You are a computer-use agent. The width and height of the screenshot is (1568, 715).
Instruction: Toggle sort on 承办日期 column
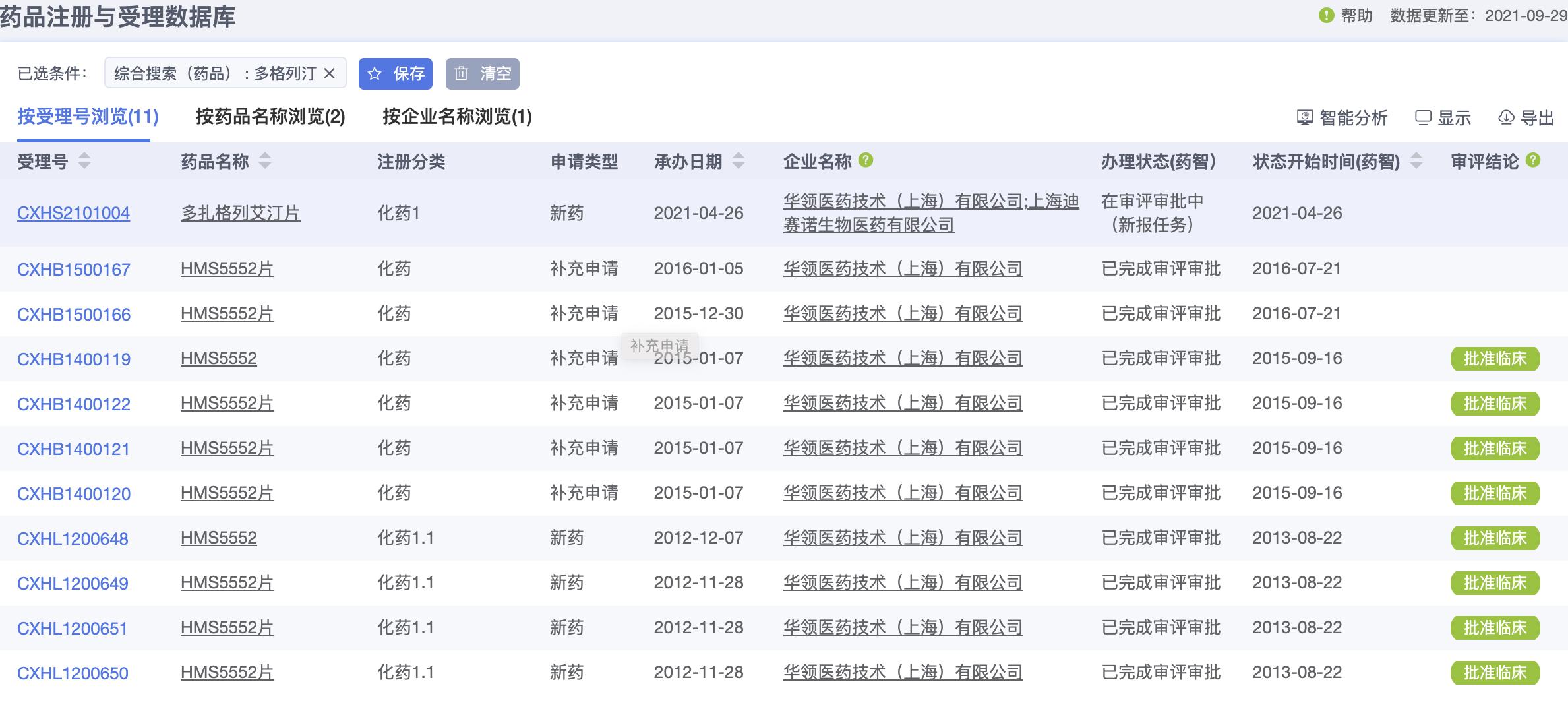[739, 161]
